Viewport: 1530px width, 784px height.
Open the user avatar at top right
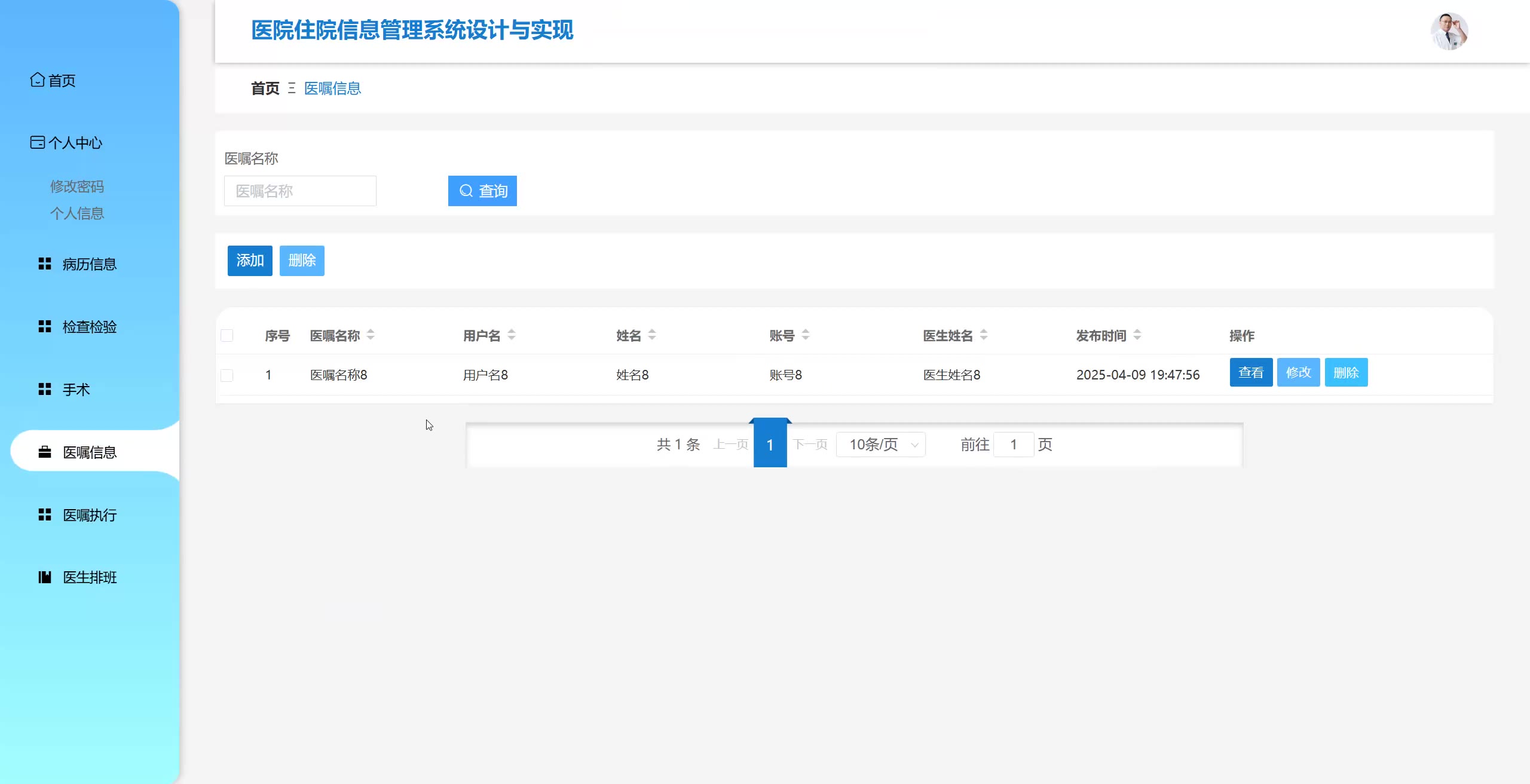click(1449, 31)
